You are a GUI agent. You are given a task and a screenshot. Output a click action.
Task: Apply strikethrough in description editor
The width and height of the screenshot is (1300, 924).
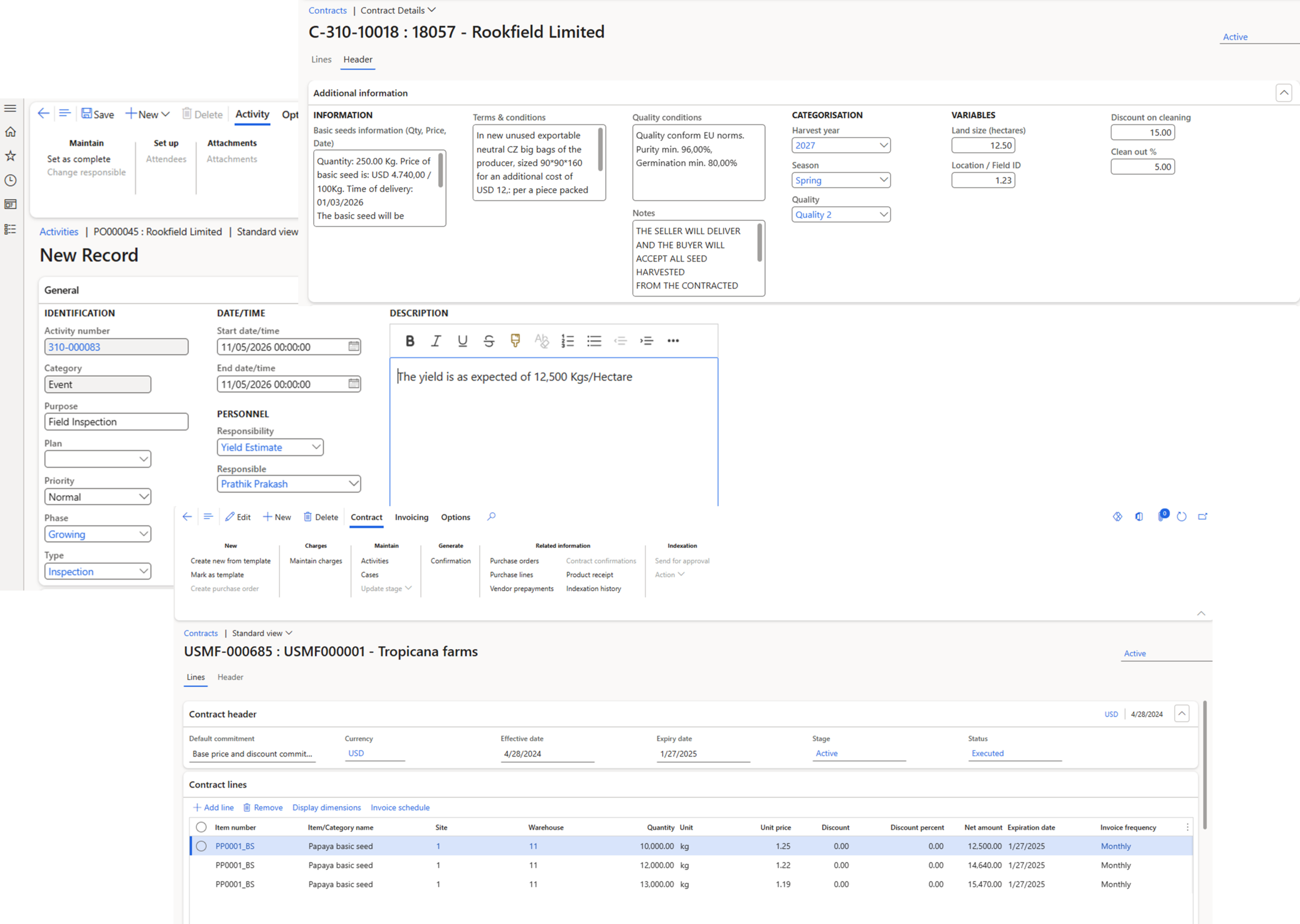point(489,341)
